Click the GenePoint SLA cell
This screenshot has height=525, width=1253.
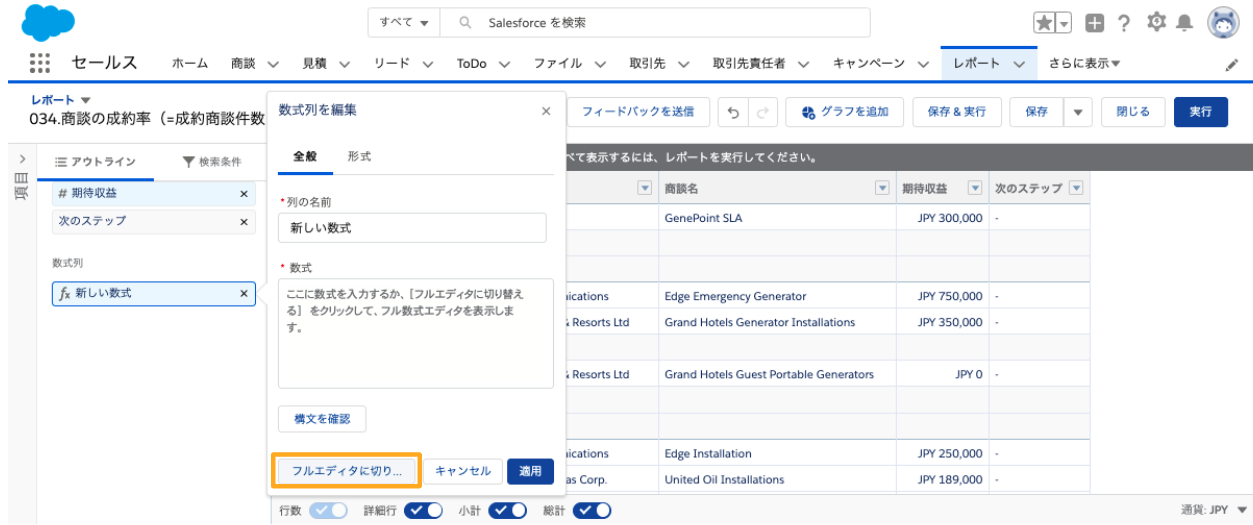[x=778, y=217]
